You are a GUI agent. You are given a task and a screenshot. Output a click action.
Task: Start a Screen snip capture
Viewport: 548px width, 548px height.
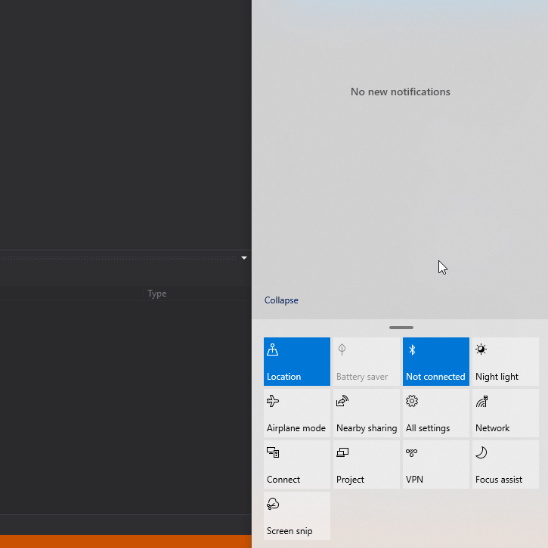tap(297, 515)
